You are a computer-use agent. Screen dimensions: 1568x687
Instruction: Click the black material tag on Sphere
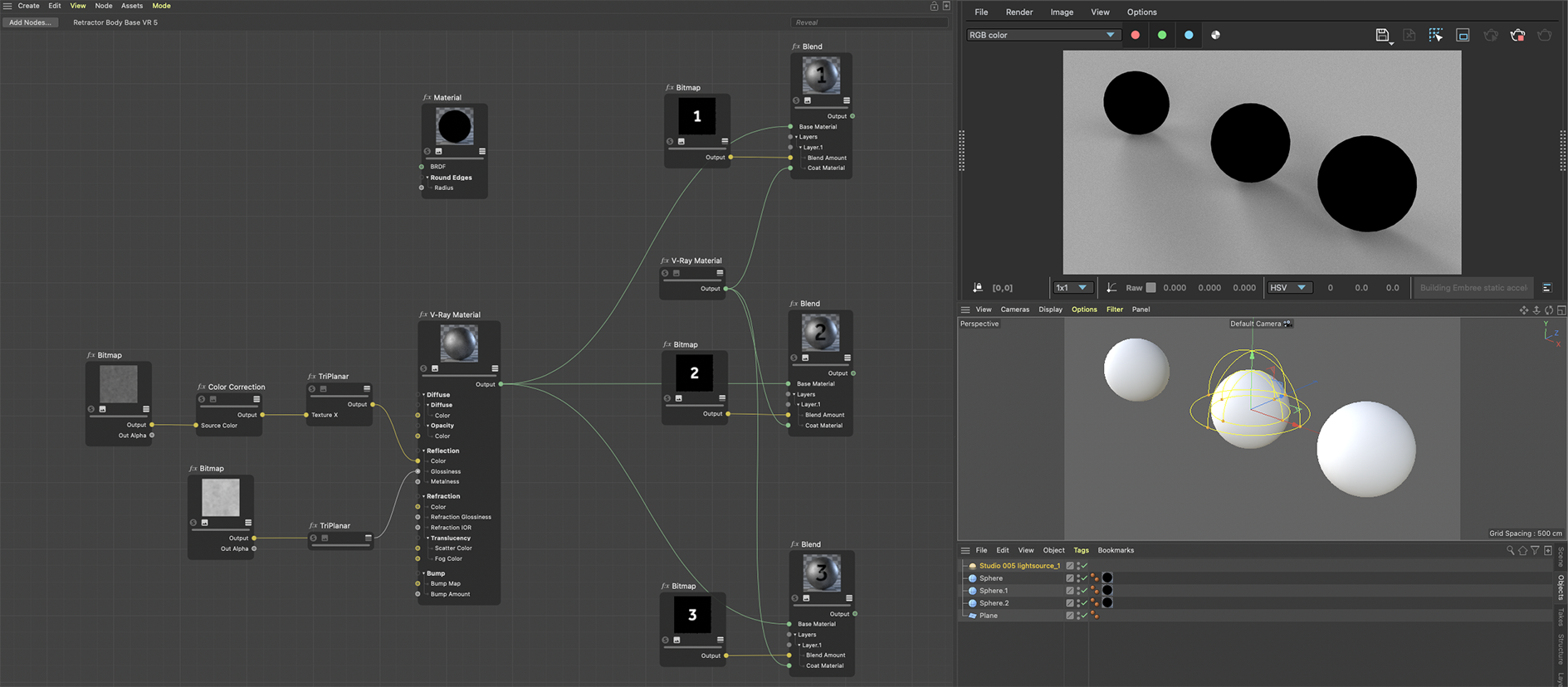[1107, 578]
